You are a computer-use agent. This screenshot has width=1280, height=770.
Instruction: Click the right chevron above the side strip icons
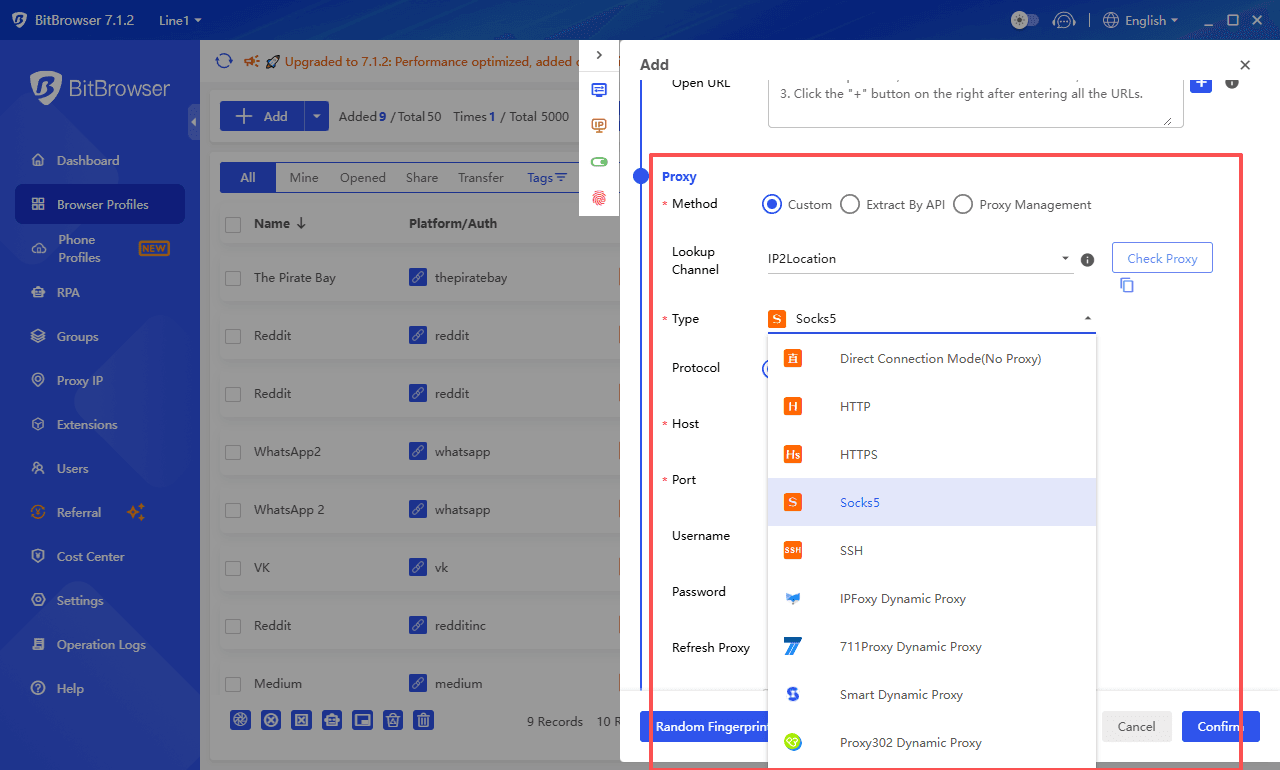pos(599,55)
